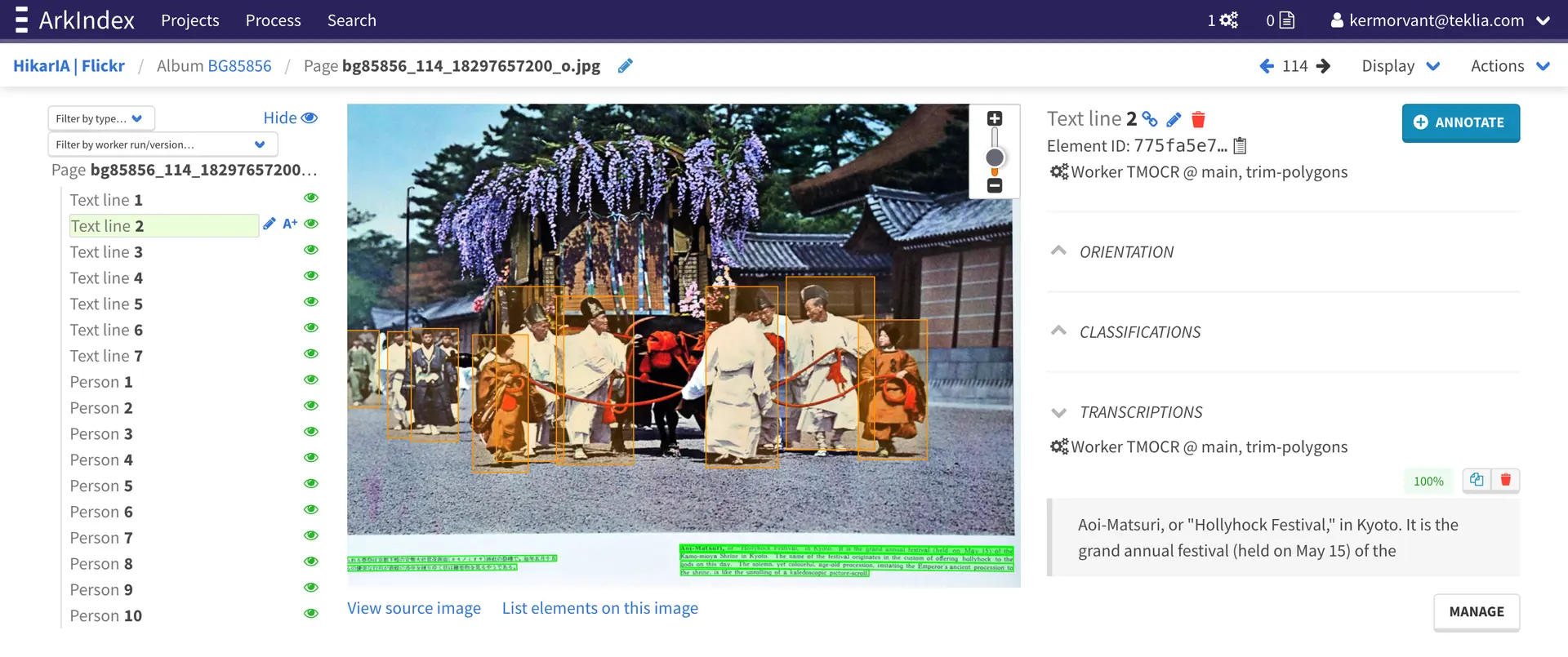The image size is (1568, 657).
Task: Click the zoom in plus icon on image
Action: 994,119
